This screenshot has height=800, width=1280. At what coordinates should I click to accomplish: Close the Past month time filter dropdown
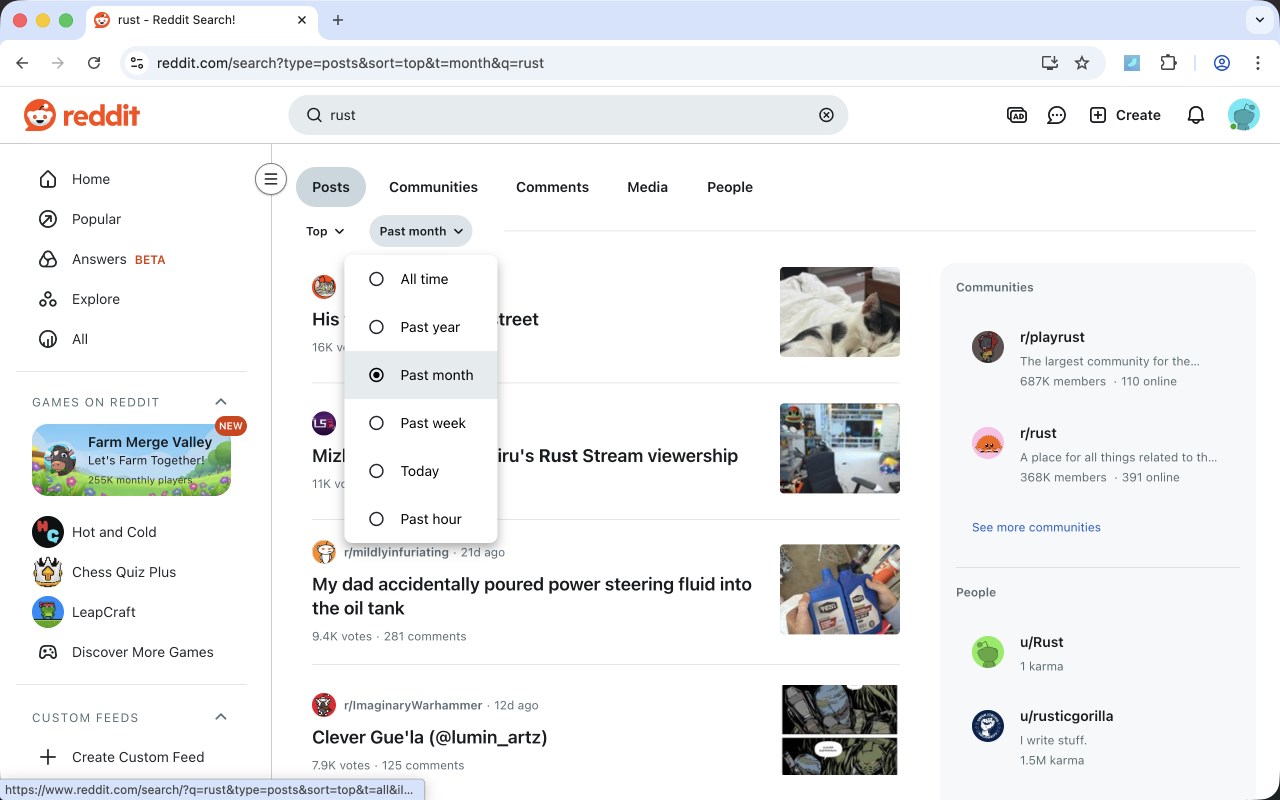(x=421, y=231)
